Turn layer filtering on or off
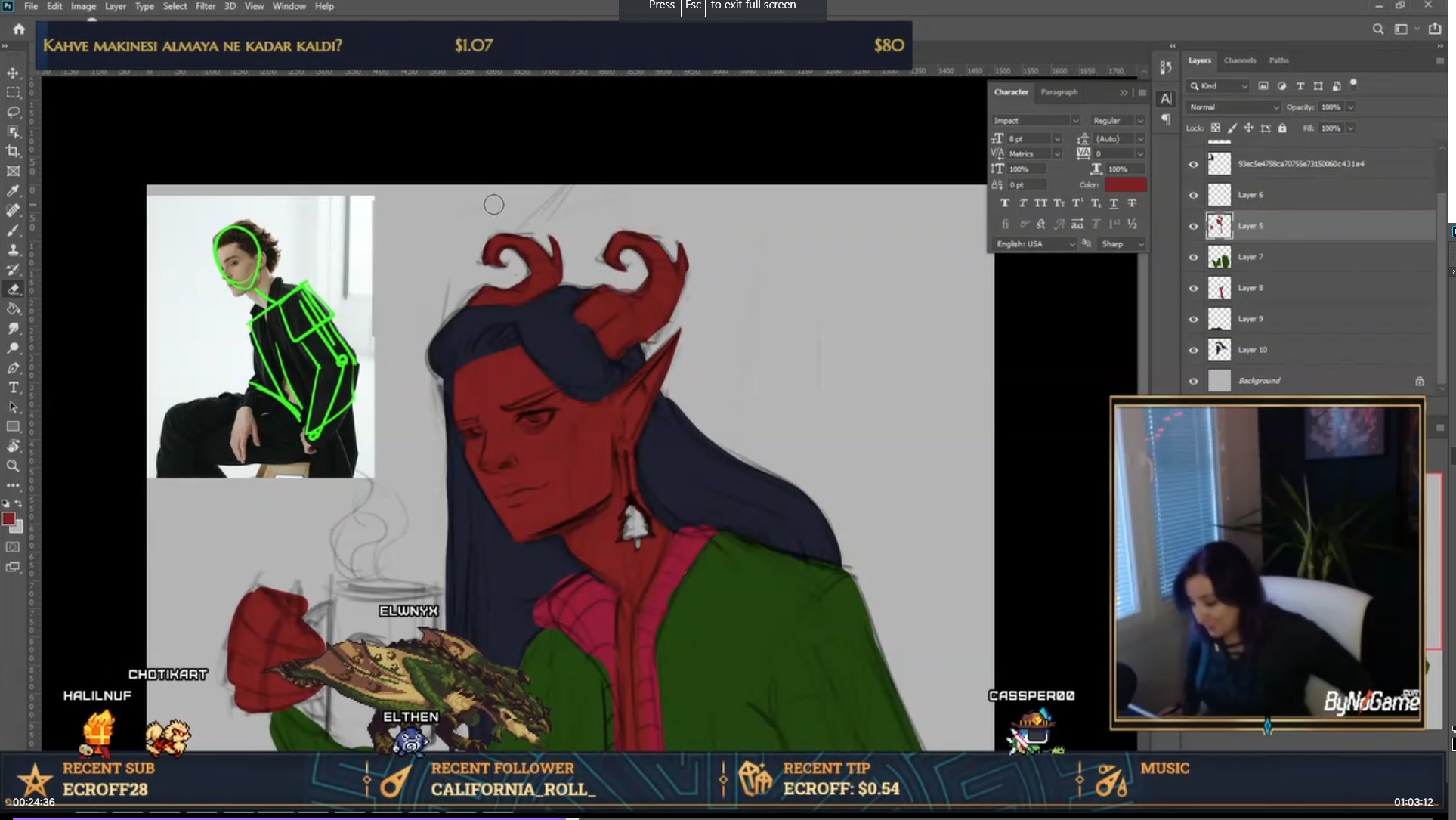Screen dimensions: 1456x820 click(x=1353, y=83)
